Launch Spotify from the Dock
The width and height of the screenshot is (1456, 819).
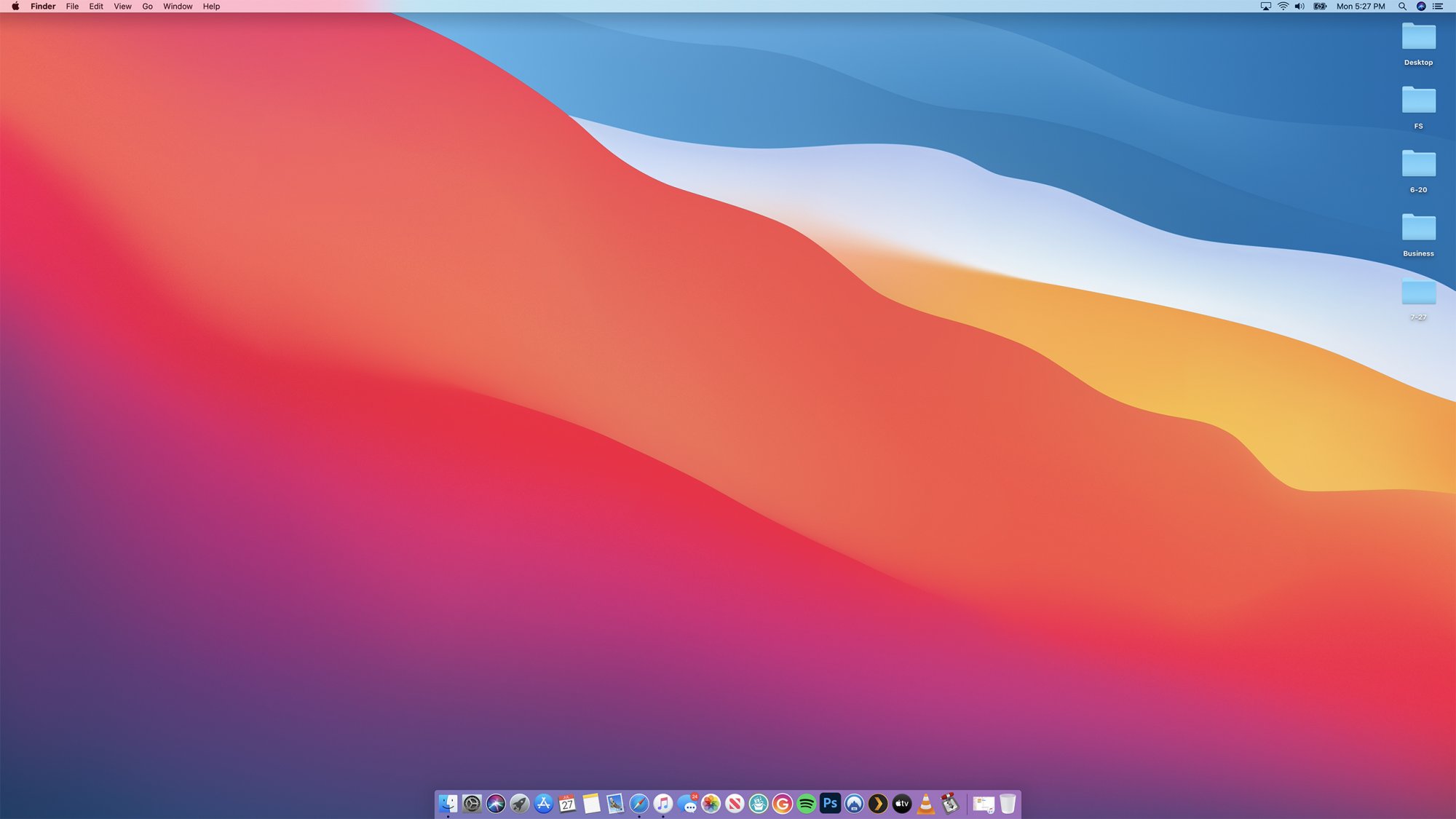click(806, 804)
